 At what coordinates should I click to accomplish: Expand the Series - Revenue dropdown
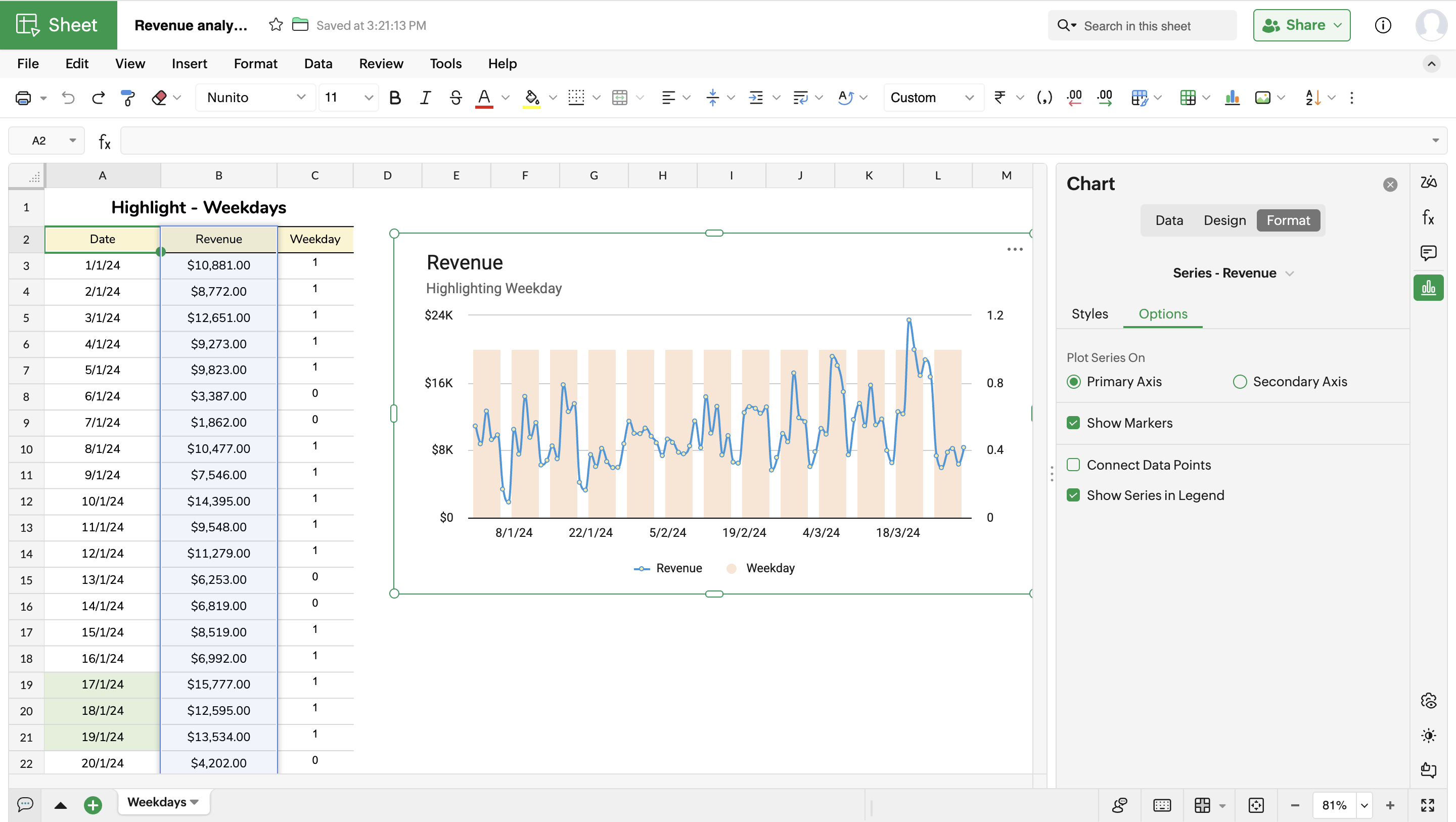[1233, 273]
